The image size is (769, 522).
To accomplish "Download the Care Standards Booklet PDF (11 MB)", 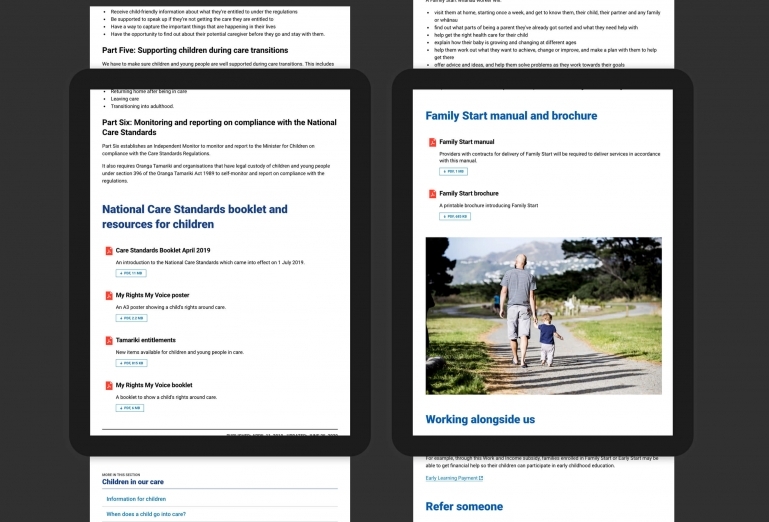I will [x=131, y=273].
